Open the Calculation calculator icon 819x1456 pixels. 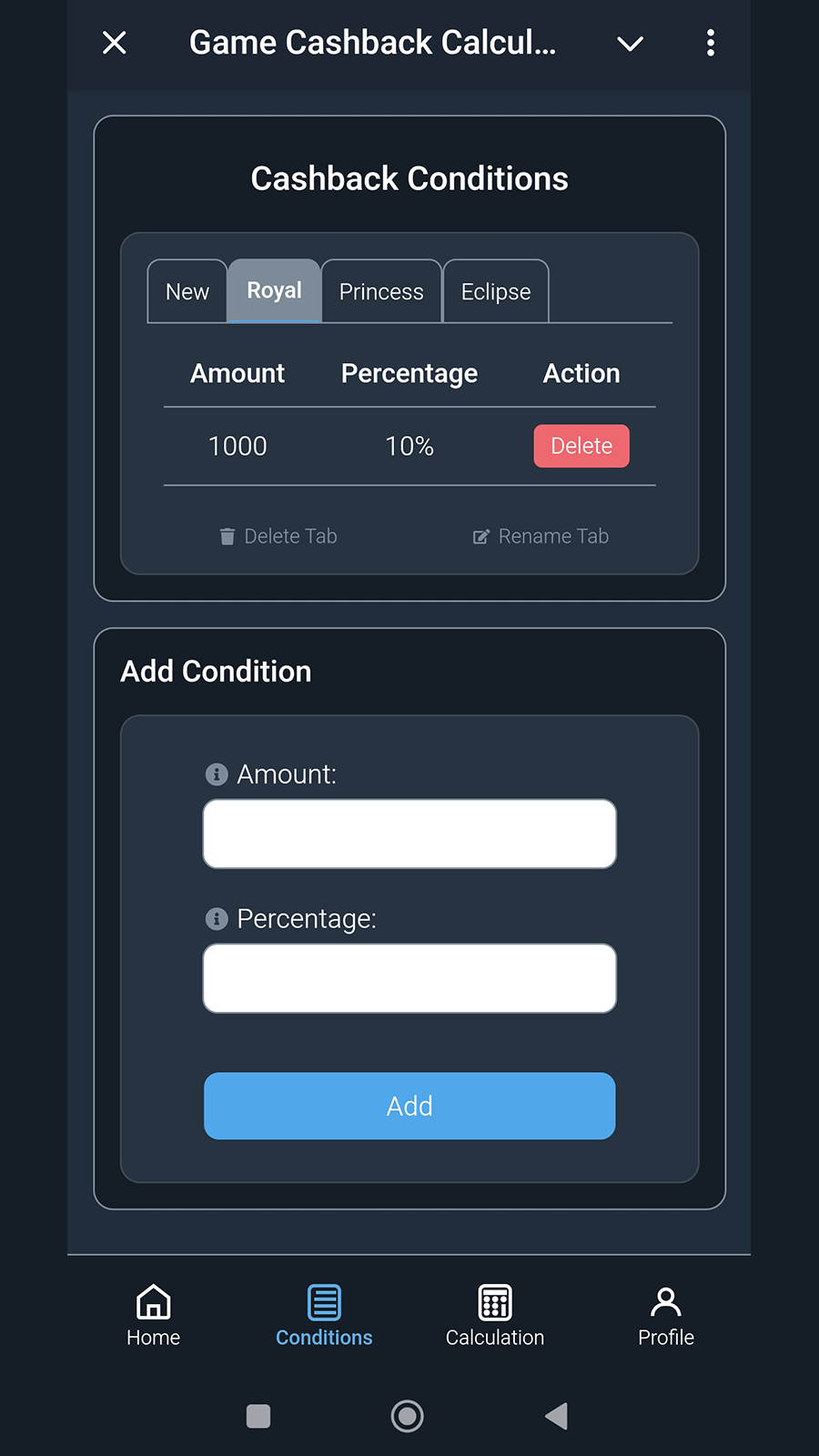[495, 1302]
